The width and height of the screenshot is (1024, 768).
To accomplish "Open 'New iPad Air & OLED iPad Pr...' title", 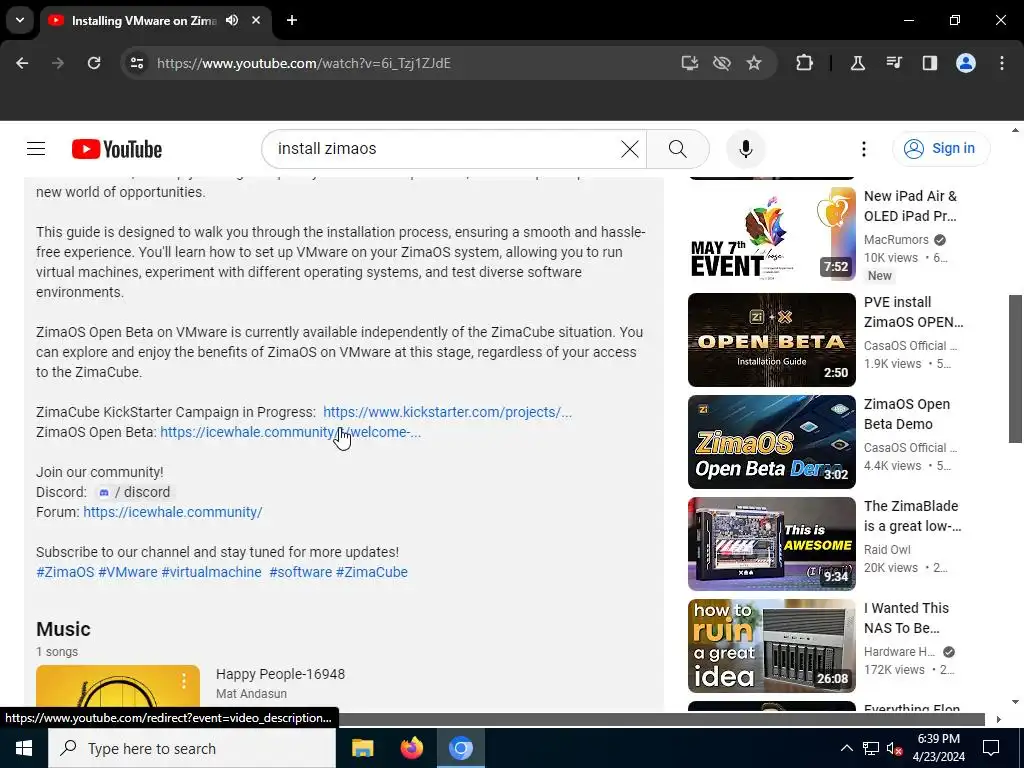I will pos(910,206).
